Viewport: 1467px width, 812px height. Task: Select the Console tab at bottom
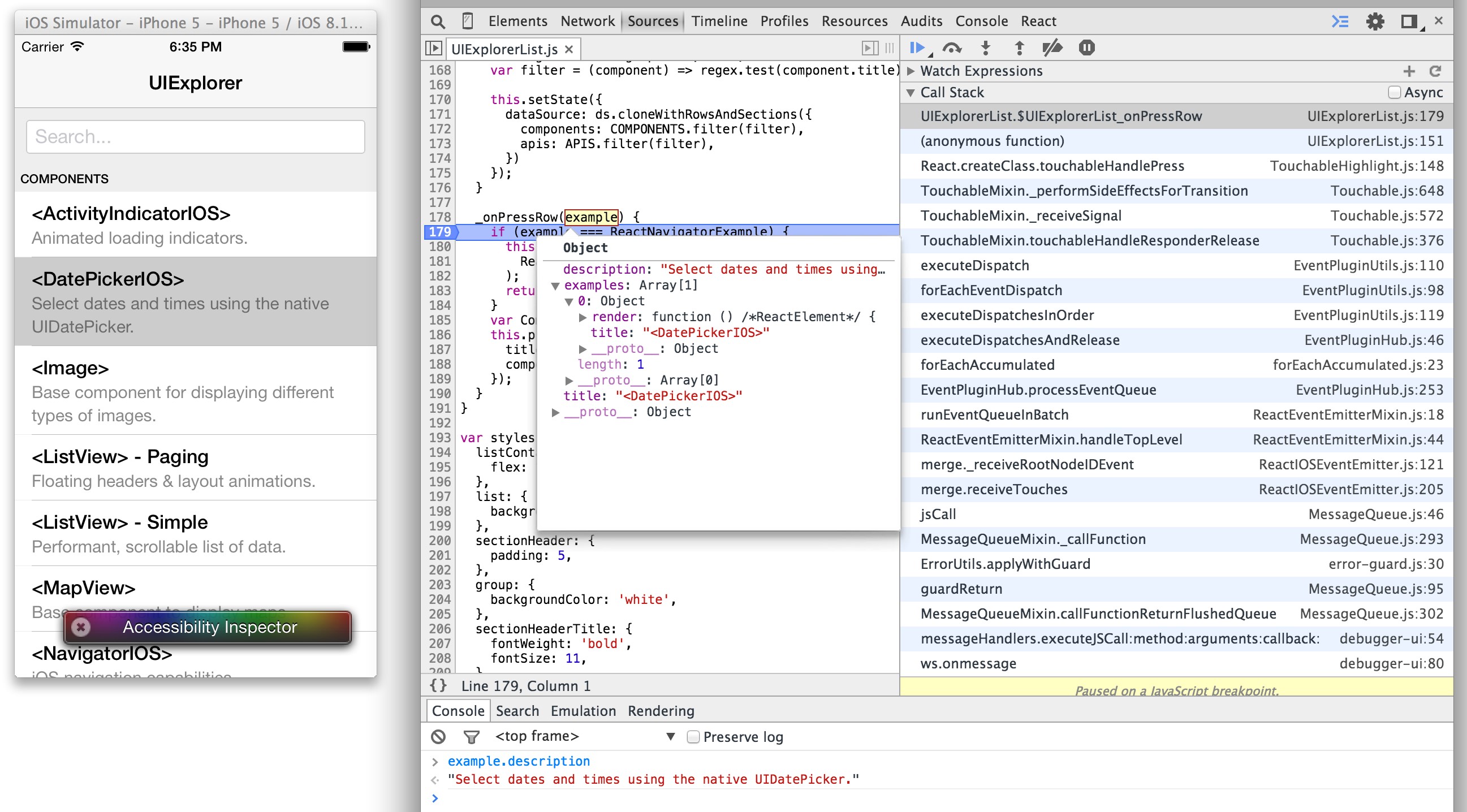(x=459, y=711)
